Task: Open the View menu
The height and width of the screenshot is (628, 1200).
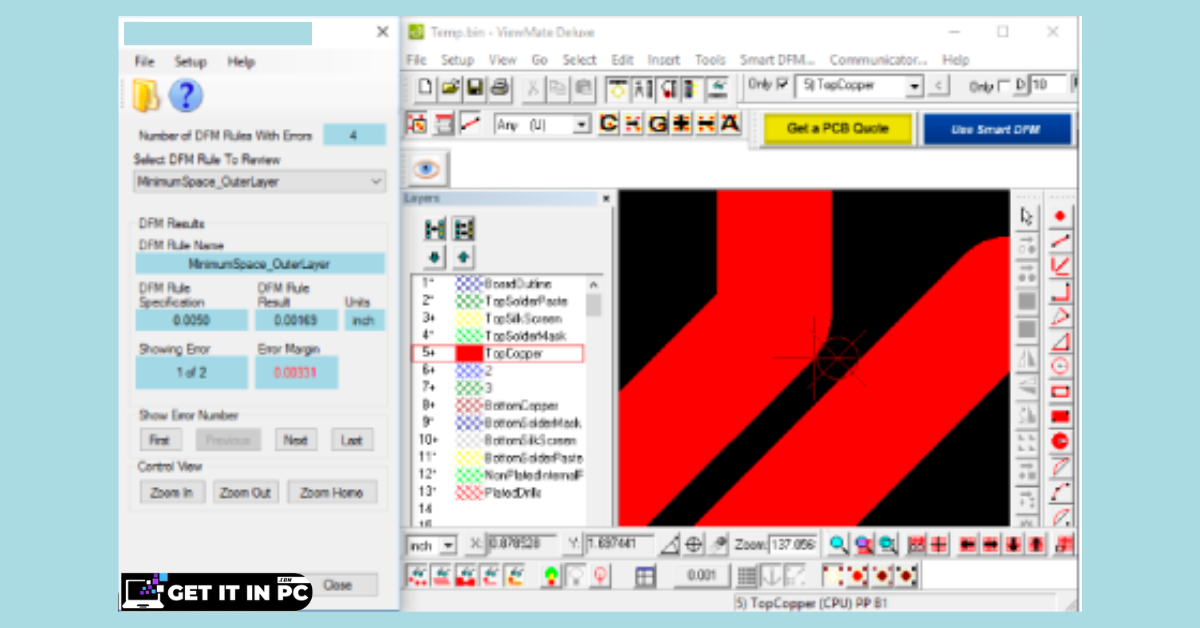Action: (x=502, y=60)
